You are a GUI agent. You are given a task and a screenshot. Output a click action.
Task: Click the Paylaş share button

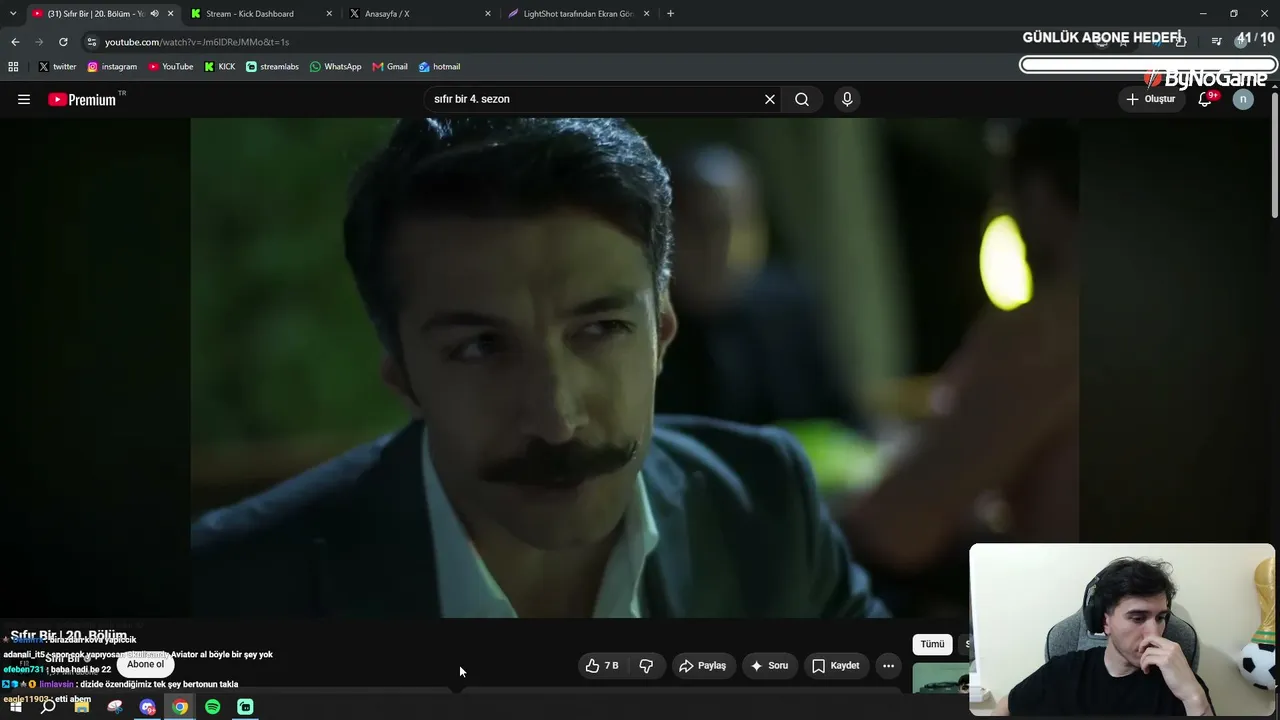703,665
